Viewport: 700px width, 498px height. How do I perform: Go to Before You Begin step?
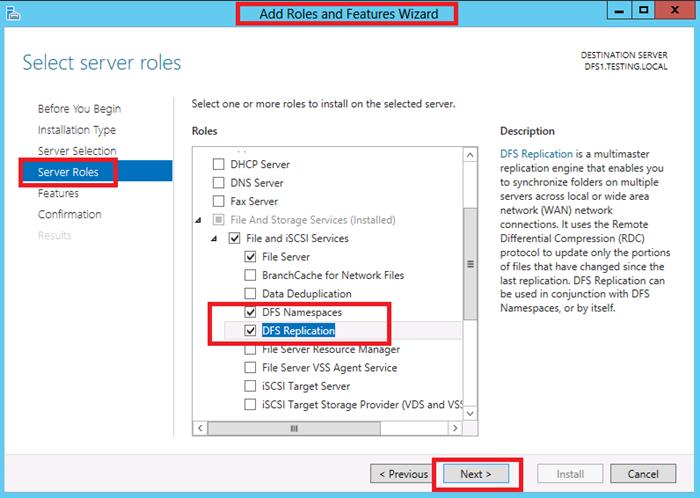point(79,109)
